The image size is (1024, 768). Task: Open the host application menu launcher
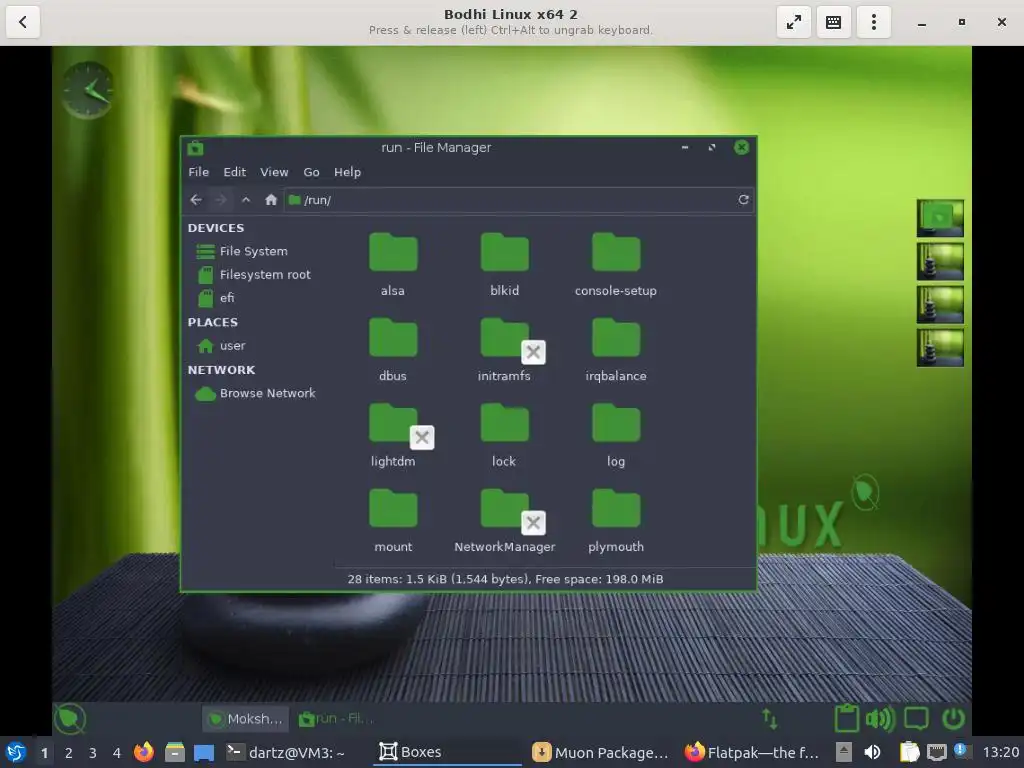tap(16, 752)
